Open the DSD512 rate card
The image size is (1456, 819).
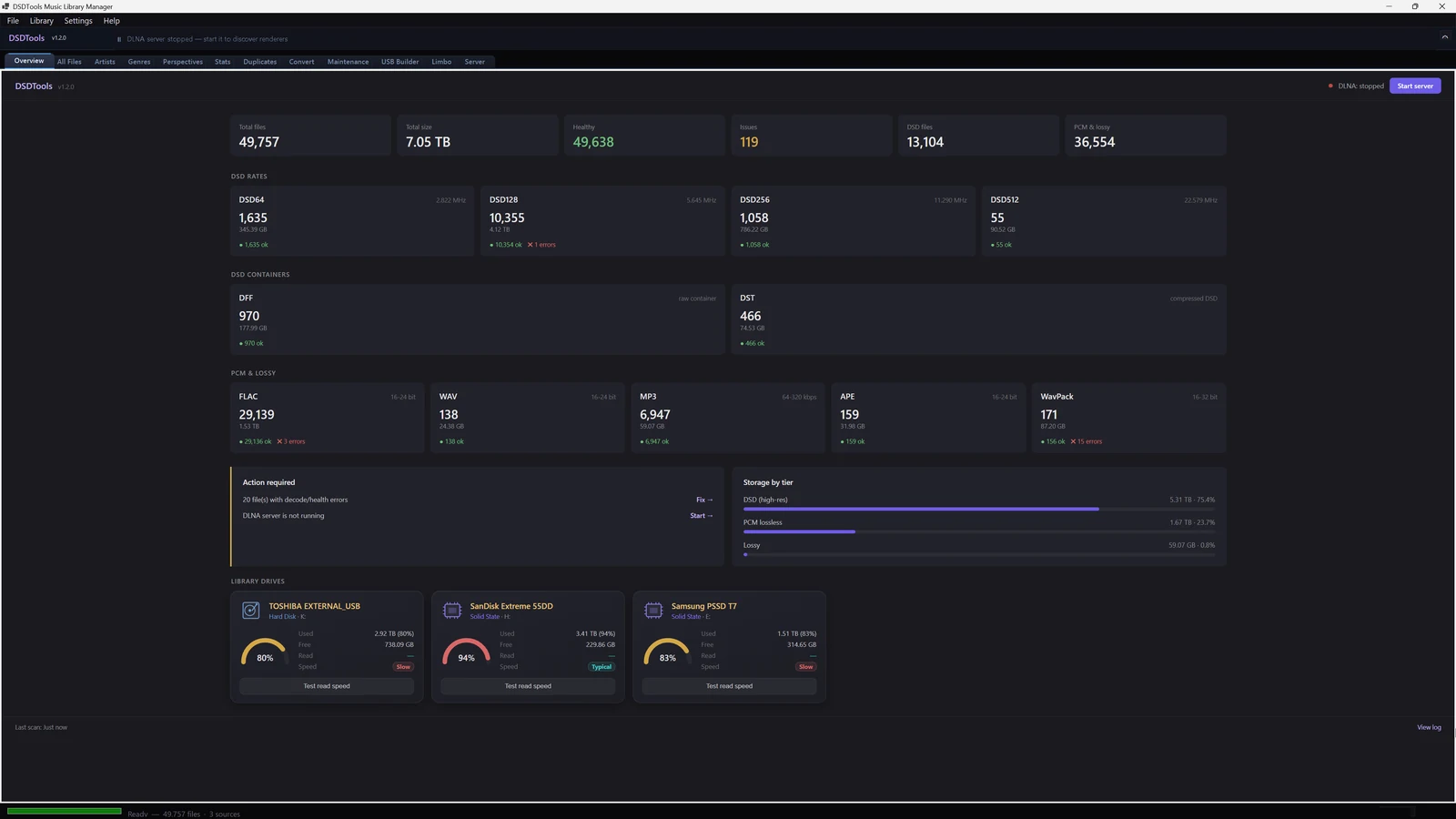coord(1104,221)
